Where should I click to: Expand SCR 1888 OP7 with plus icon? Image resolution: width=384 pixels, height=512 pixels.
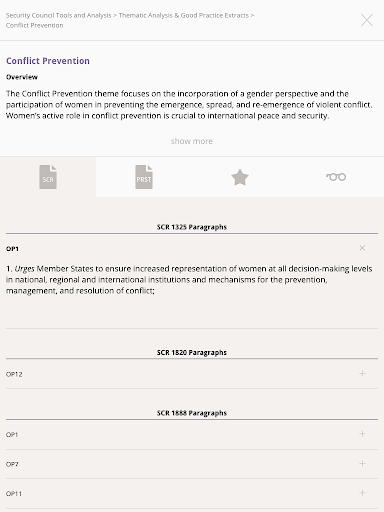(362, 463)
